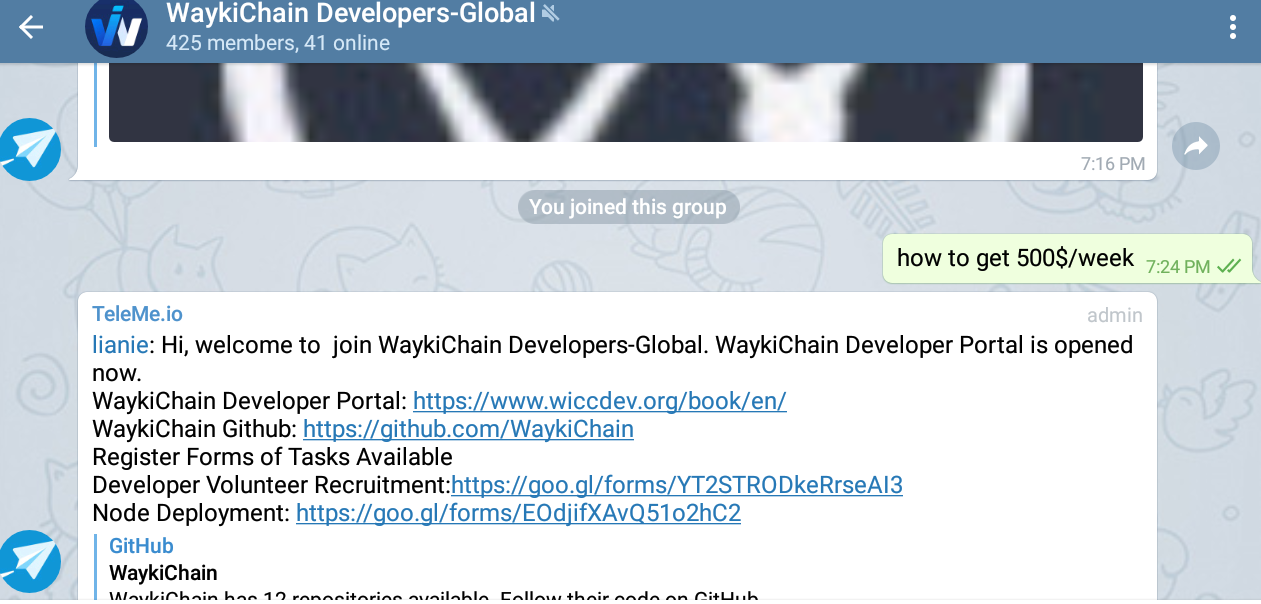This screenshot has height=604, width=1261.
Task: Open the github.com/WaykiChain link
Action: click(468, 429)
